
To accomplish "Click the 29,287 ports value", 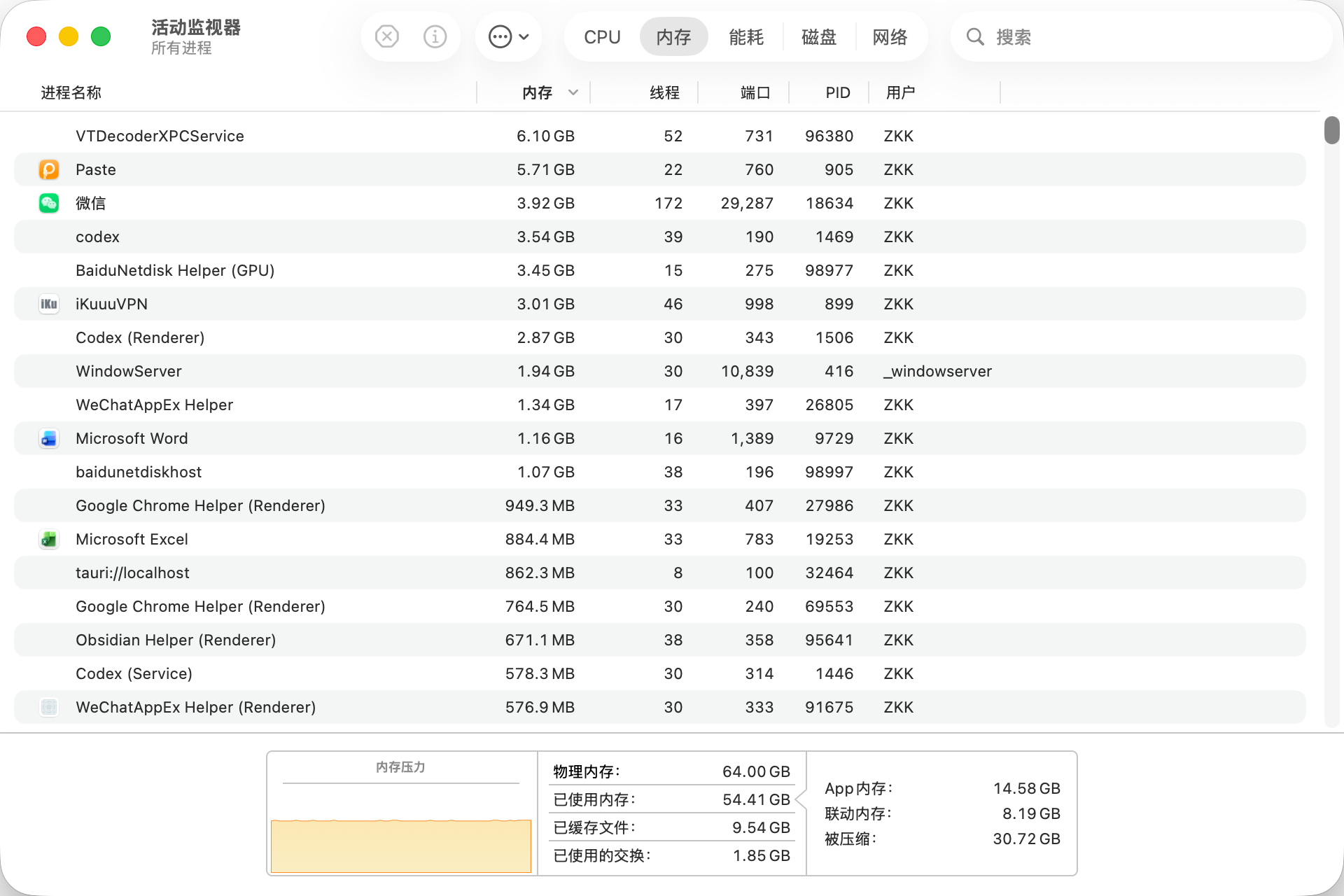I will coord(747,203).
